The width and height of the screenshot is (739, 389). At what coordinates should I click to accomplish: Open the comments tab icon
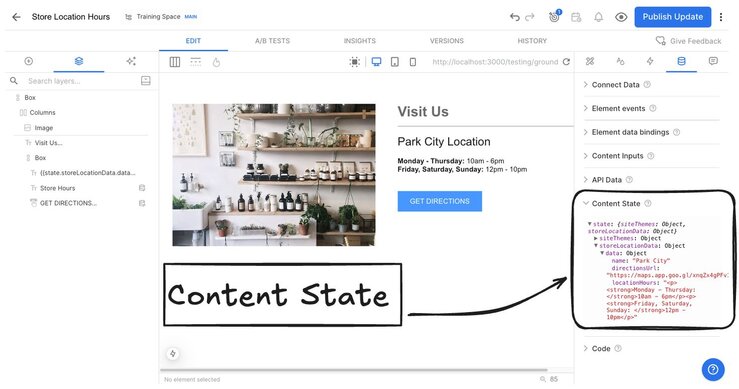click(x=713, y=61)
